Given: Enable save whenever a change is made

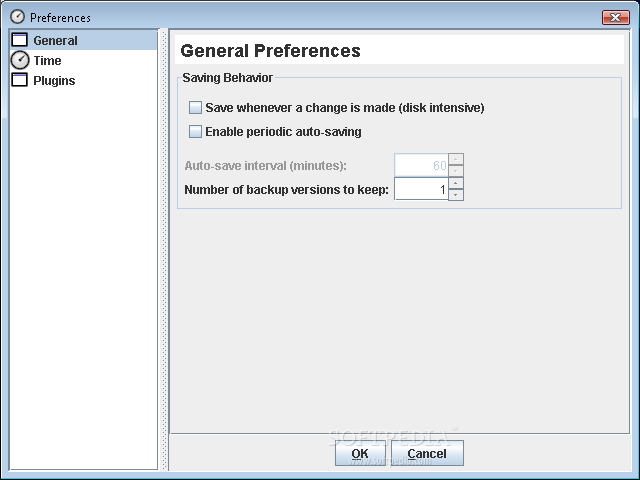Looking at the screenshot, I should click(x=195, y=108).
